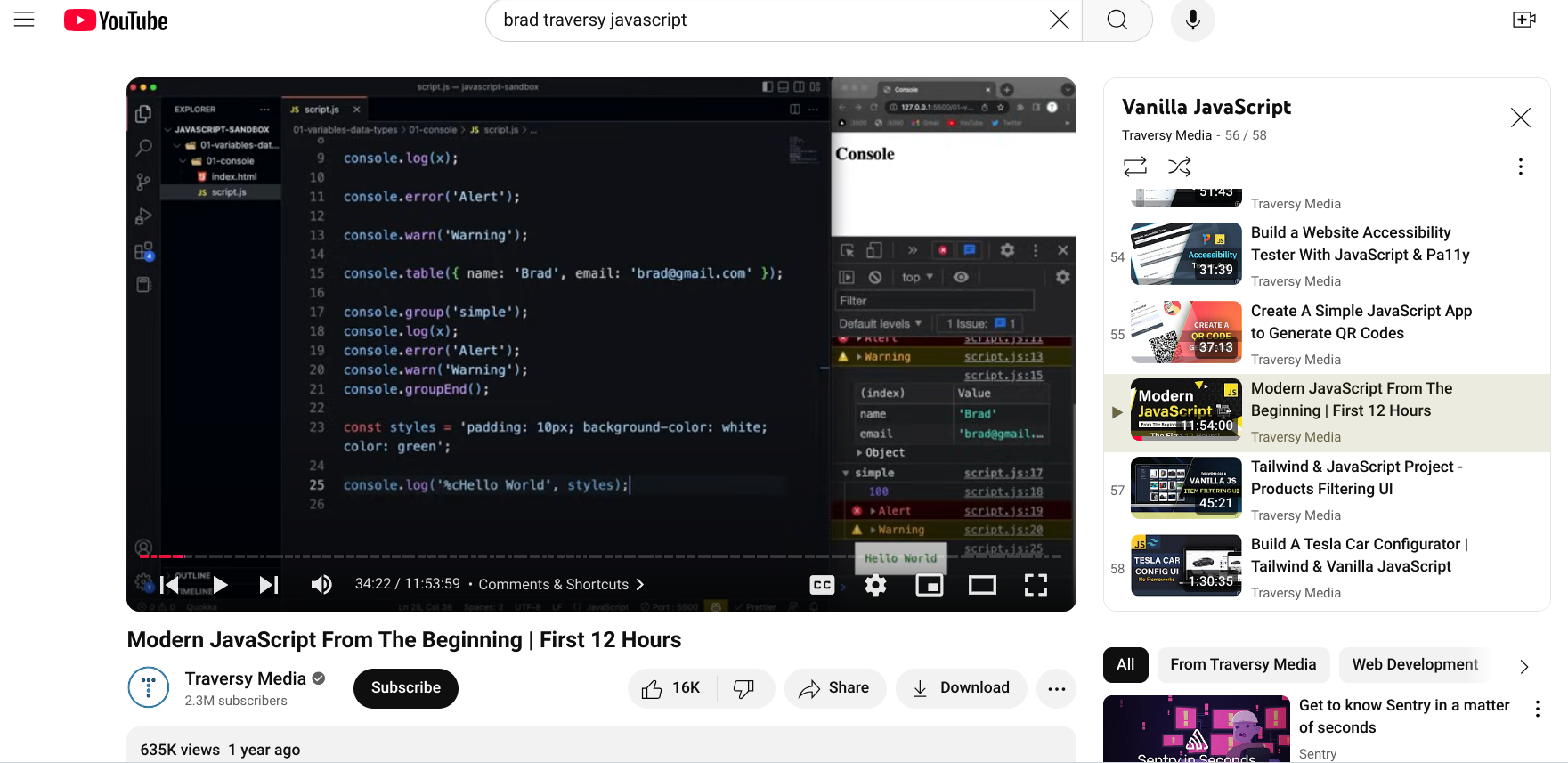Image resolution: width=1568 pixels, height=763 pixels.
Task: Expand Comments & Shortcuts chapter chevron
Action: click(x=639, y=584)
